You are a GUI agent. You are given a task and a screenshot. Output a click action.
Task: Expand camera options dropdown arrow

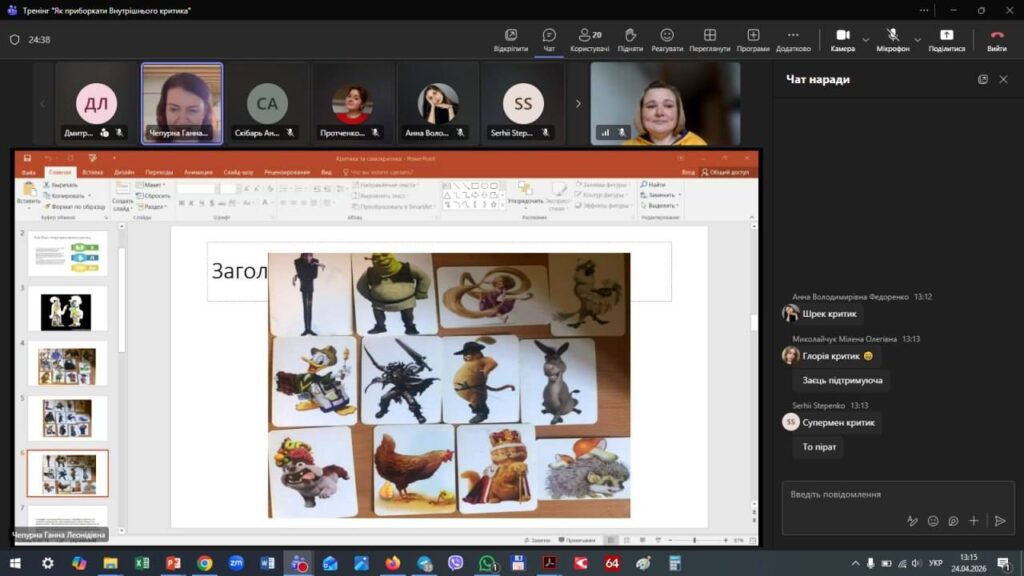click(x=865, y=40)
